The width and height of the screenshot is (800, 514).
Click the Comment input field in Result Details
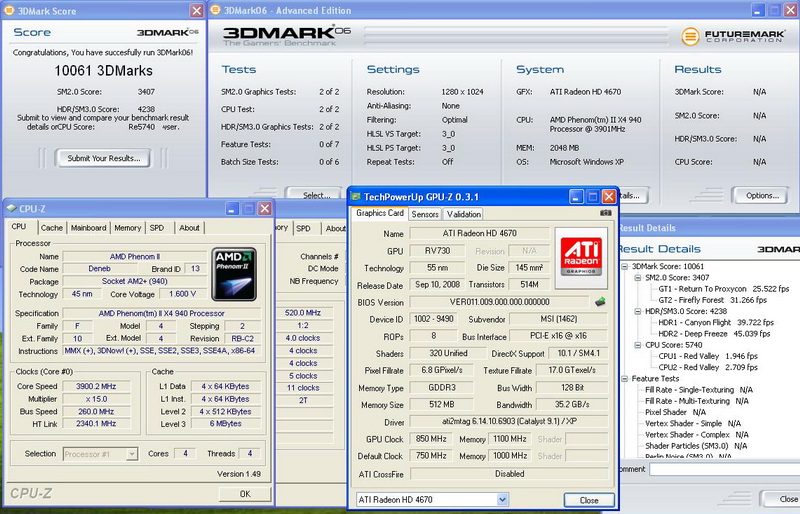pos(724,469)
